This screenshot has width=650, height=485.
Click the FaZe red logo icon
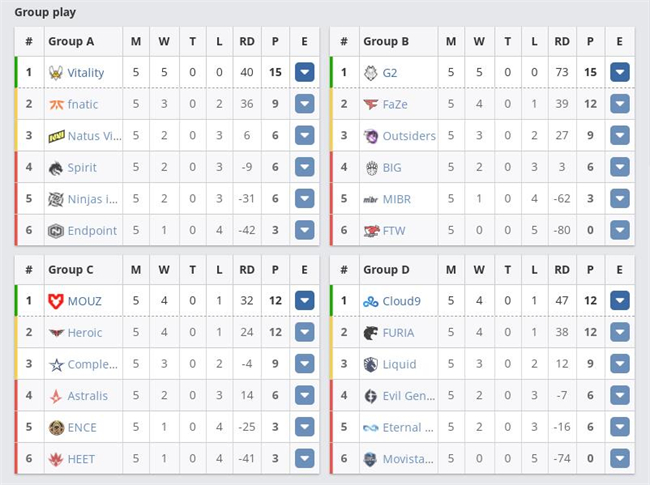[371, 104]
